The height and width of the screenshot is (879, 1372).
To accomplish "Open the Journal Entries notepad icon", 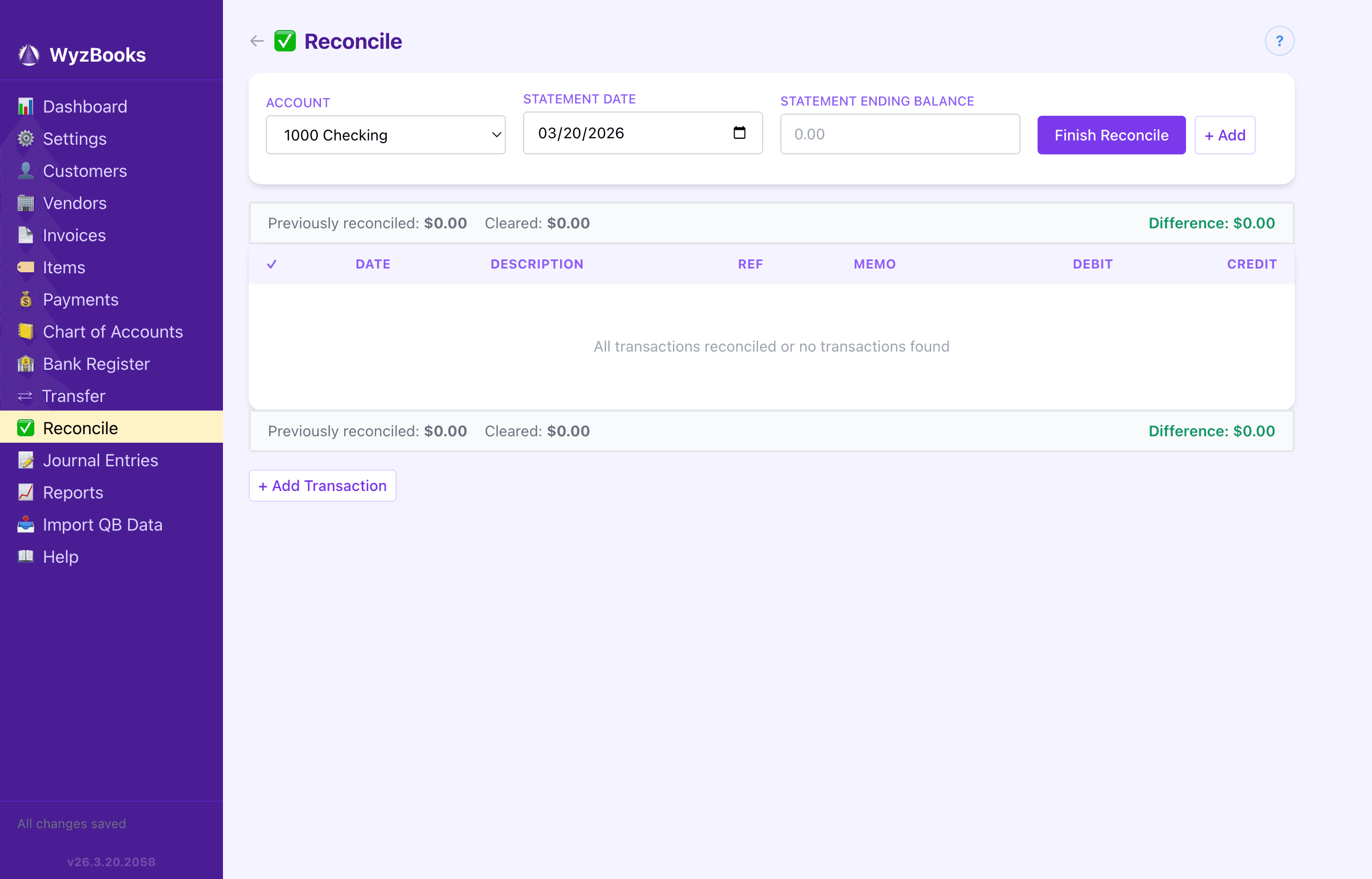I will [26, 460].
